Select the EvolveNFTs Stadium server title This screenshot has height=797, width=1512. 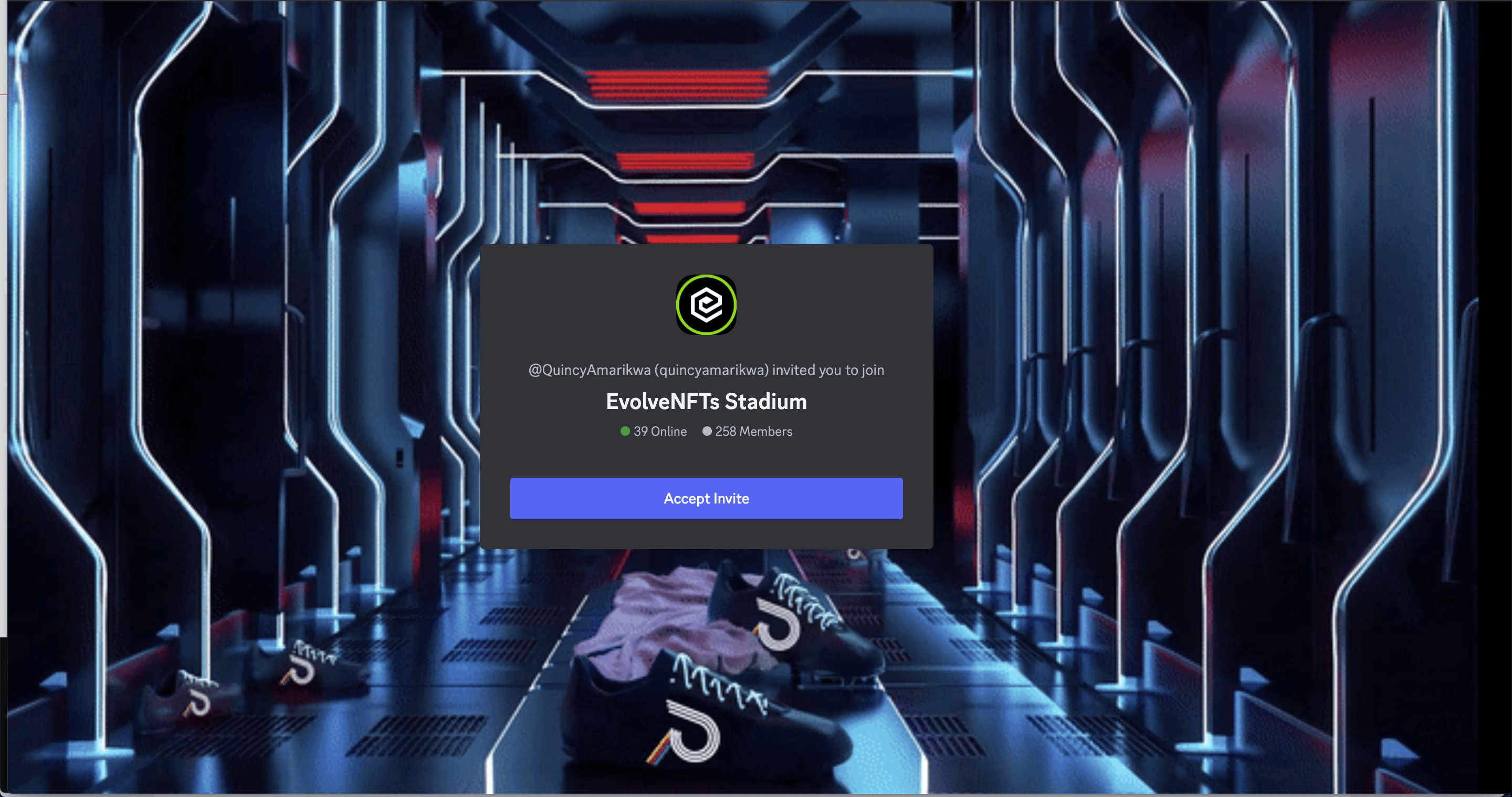click(x=706, y=402)
